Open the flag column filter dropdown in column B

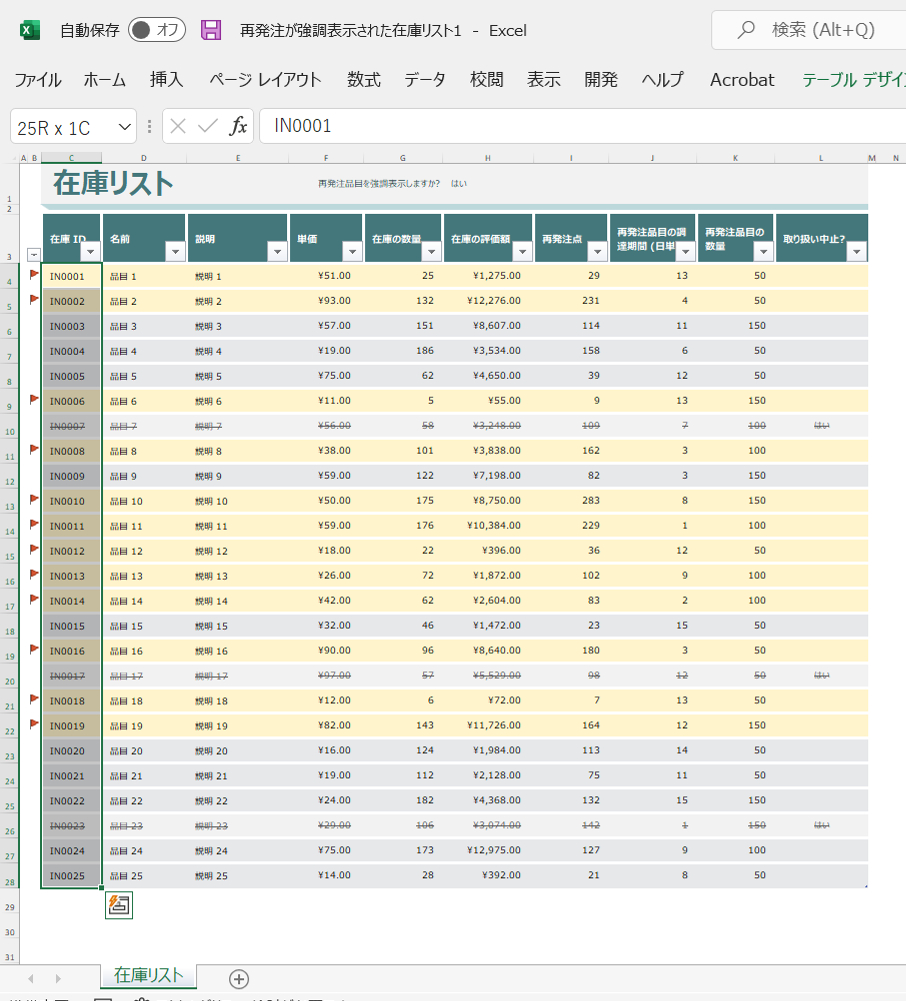(x=34, y=255)
